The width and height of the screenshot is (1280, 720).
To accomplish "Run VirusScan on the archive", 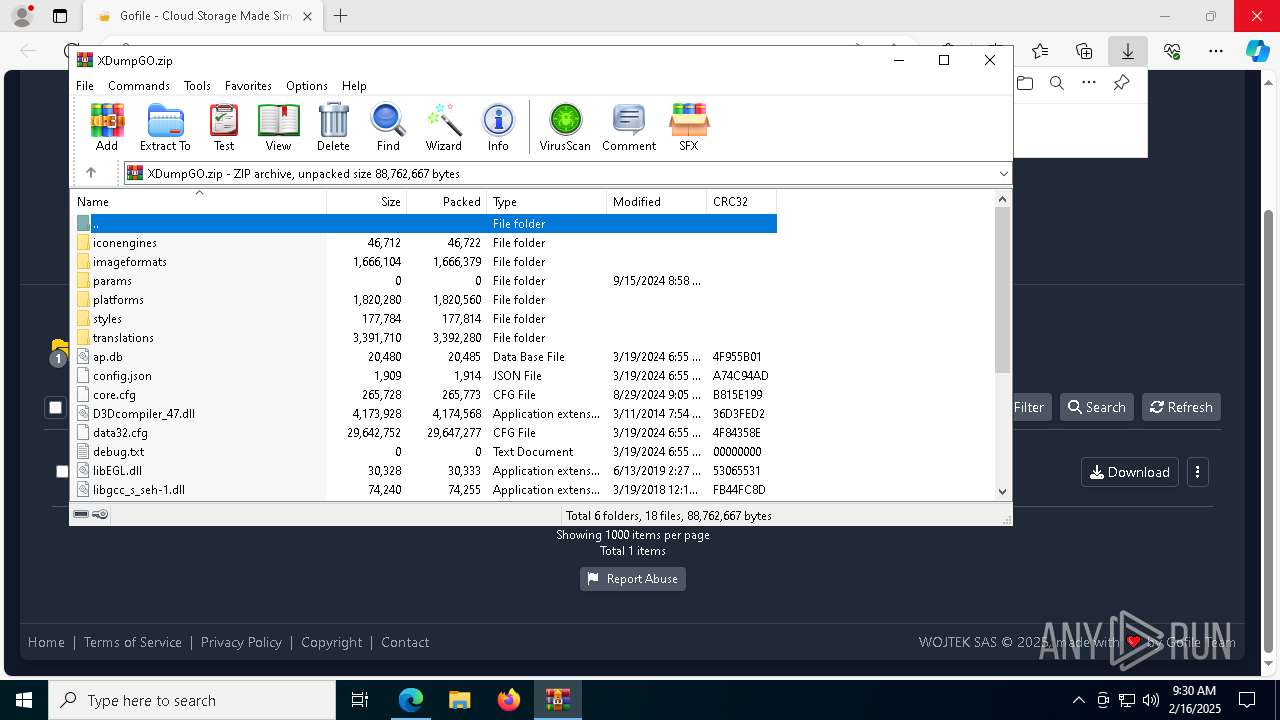I will 565,127.
